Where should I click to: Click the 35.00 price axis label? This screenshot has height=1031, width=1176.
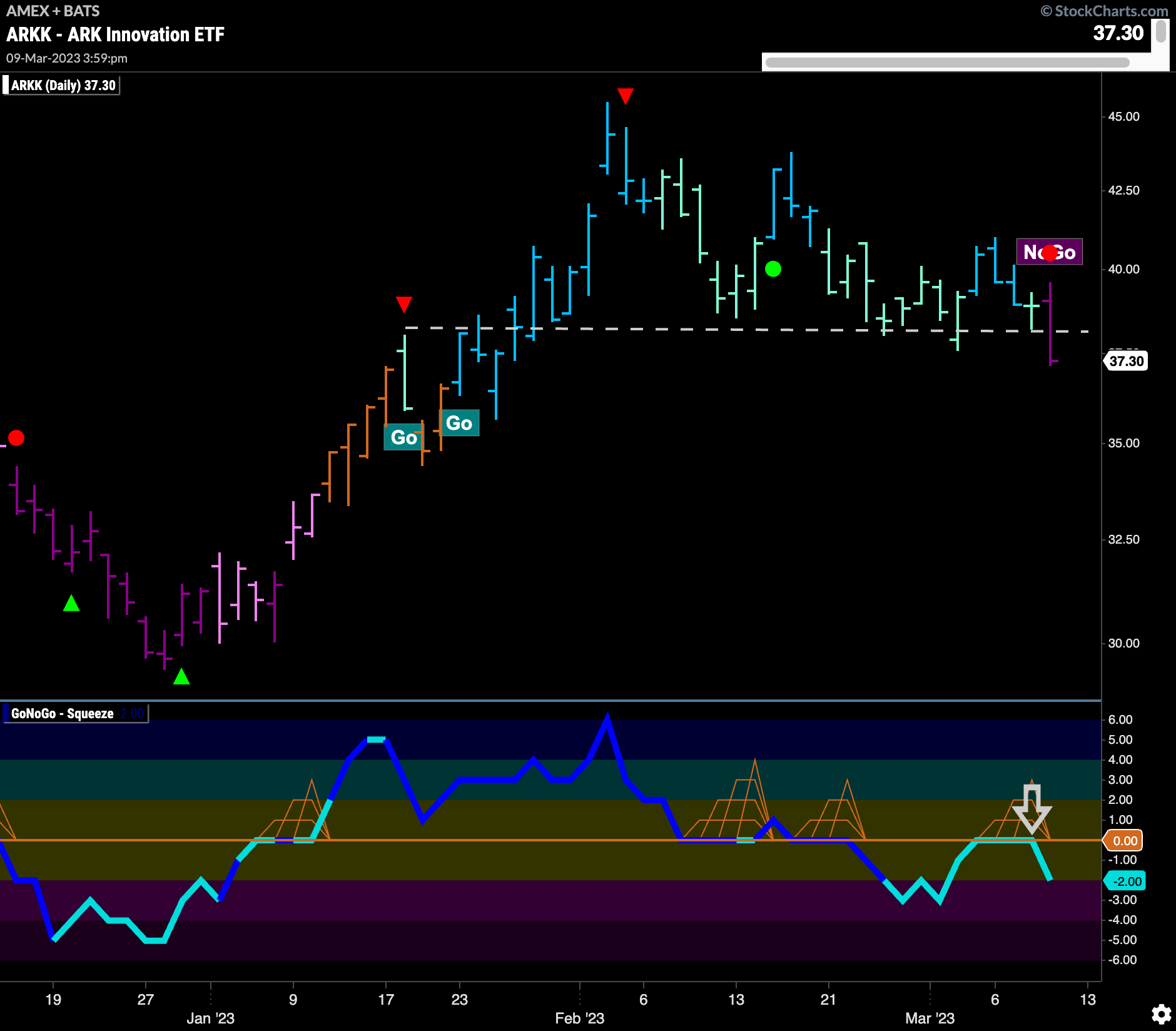[1123, 443]
